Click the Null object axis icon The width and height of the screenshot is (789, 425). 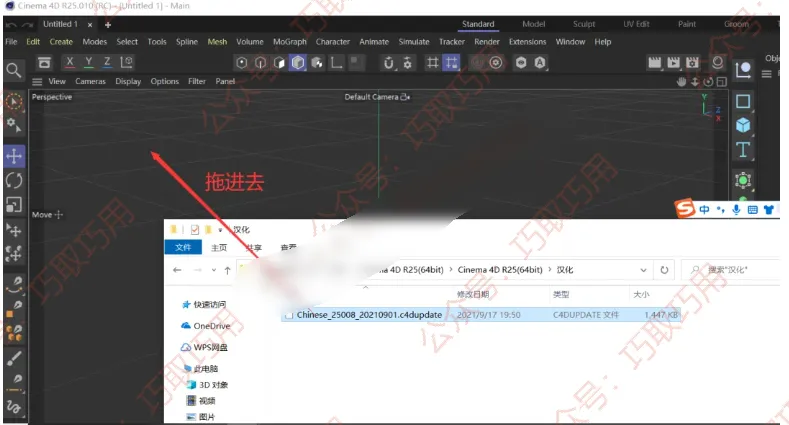(743, 70)
